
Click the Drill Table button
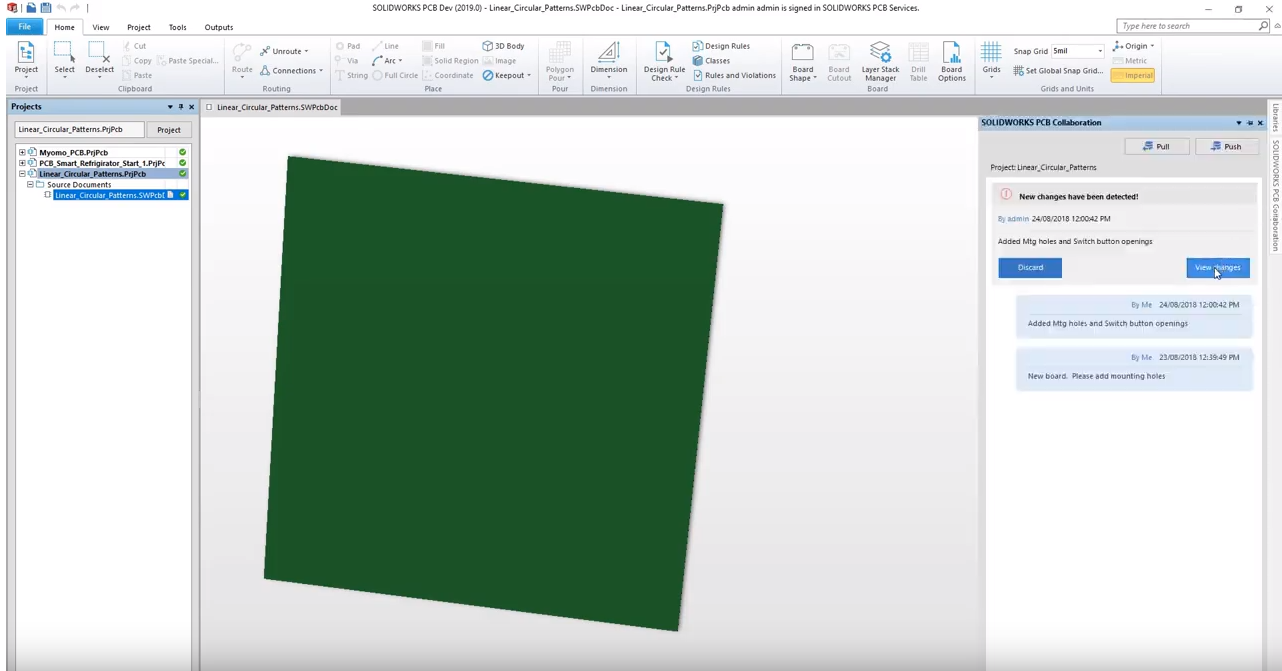point(918,60)
